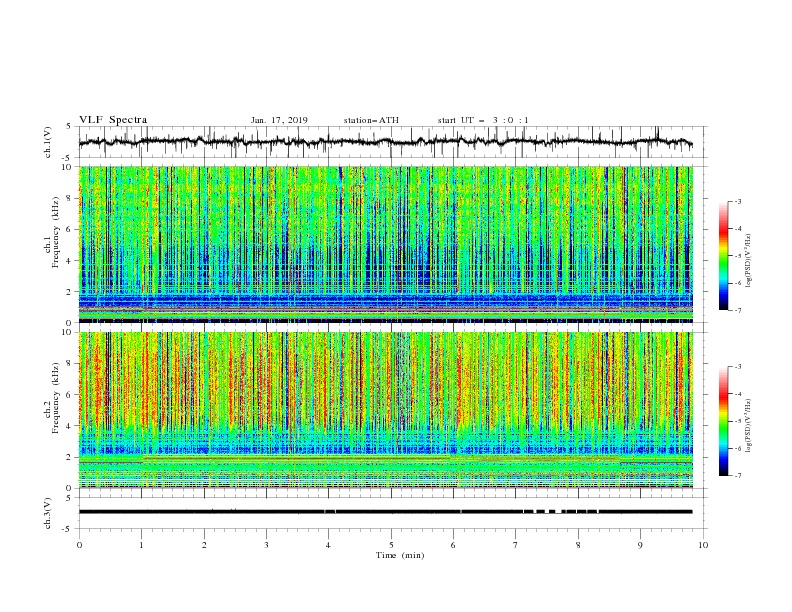Click the "-7" label on ch.2 colorbar

coord(737,475)
